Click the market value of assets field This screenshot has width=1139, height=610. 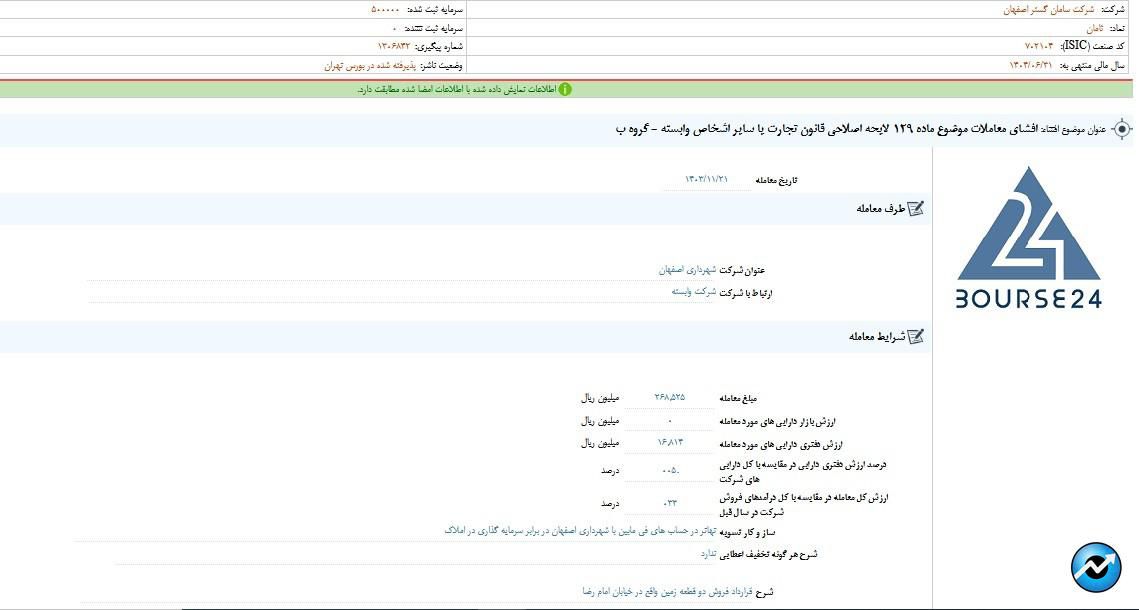pos(669,420)
